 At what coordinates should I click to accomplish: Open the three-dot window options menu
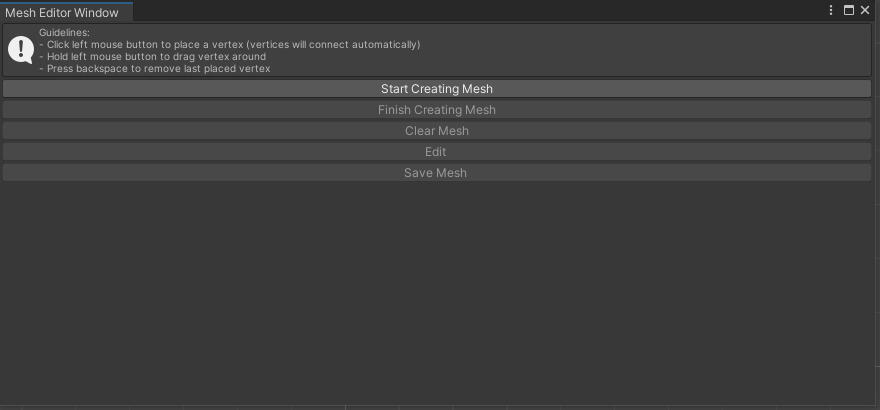pyautogui.click(x=831, y=11)
